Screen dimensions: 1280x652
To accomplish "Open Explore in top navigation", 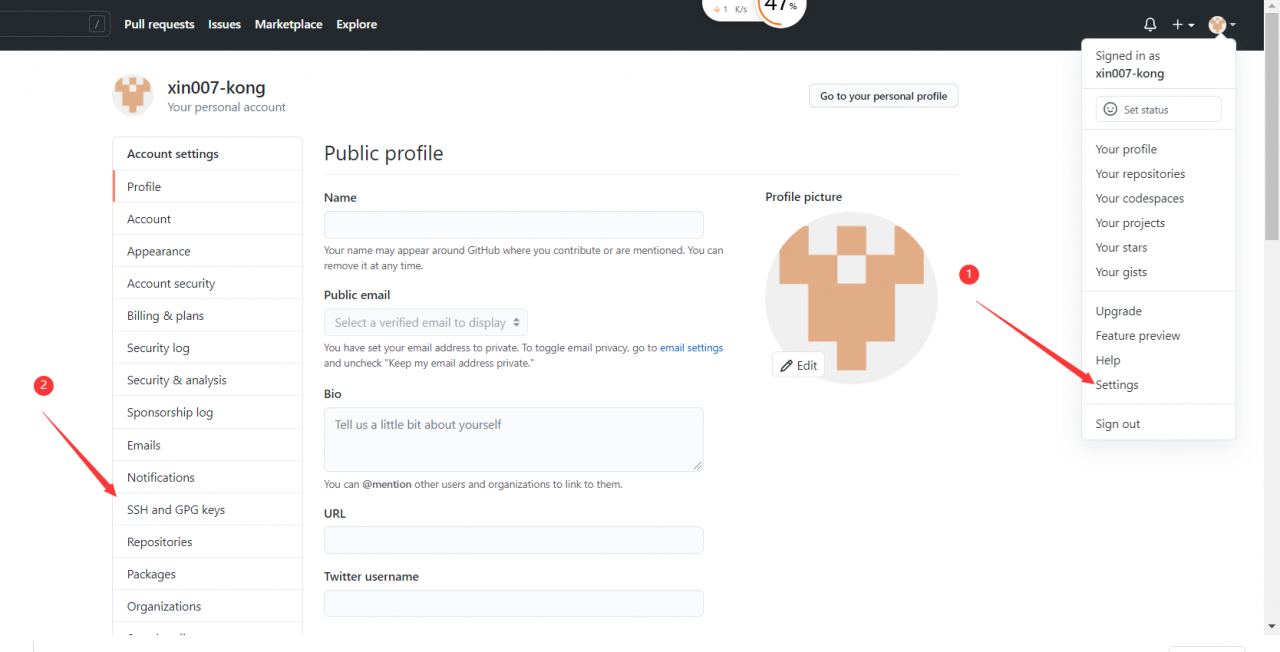I will point(357,24).
